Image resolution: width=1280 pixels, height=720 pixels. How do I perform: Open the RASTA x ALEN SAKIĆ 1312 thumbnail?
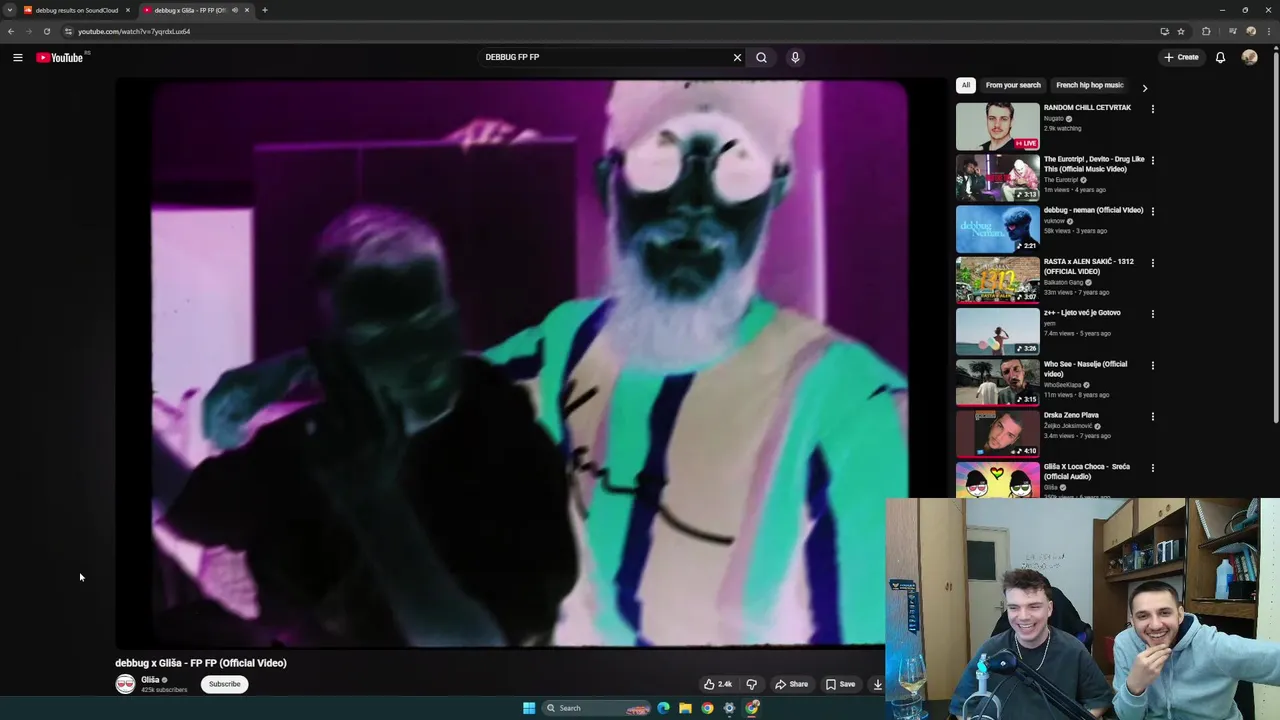pos(997,280)
